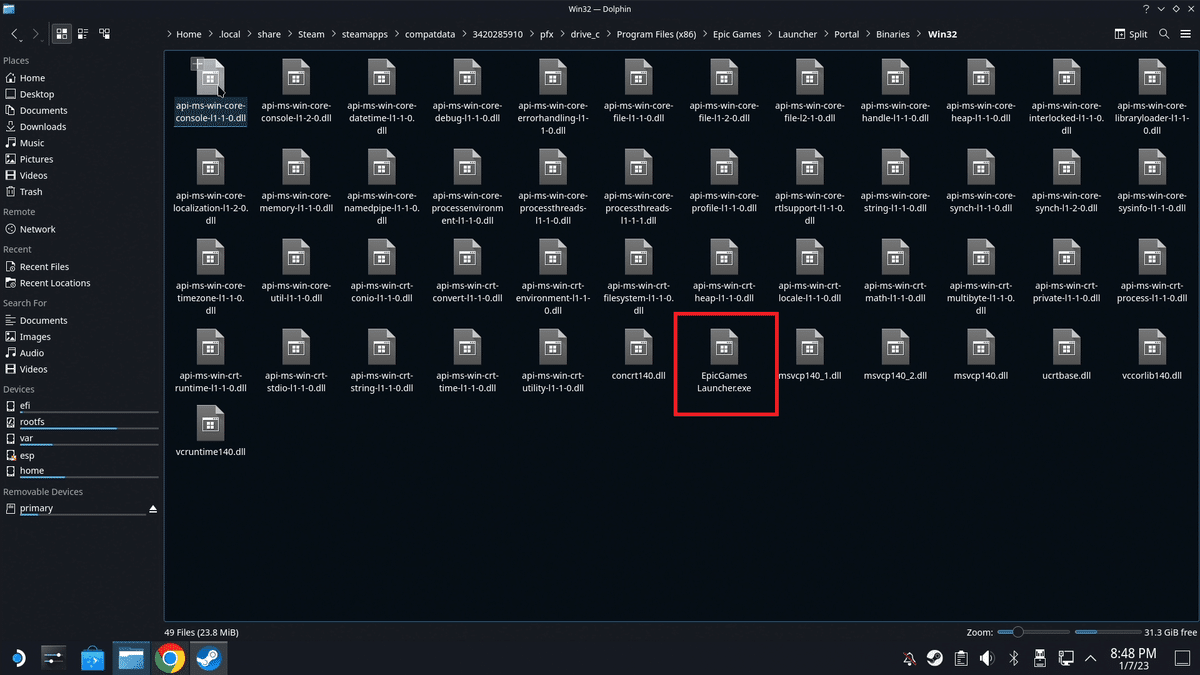The height and width of the screenshot is (675, 1200).
Task: Select msvcp140_1.dll file
Action: pos(810,357)
